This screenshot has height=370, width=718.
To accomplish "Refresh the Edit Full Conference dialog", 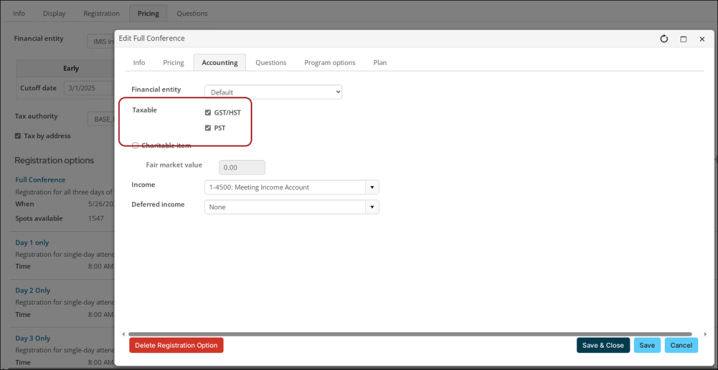I will click(664, 39).
